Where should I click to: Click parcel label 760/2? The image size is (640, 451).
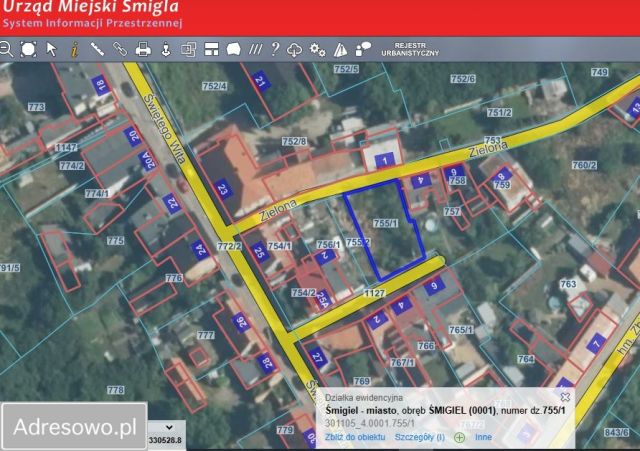pyautogui.click(x=584, y=165)
